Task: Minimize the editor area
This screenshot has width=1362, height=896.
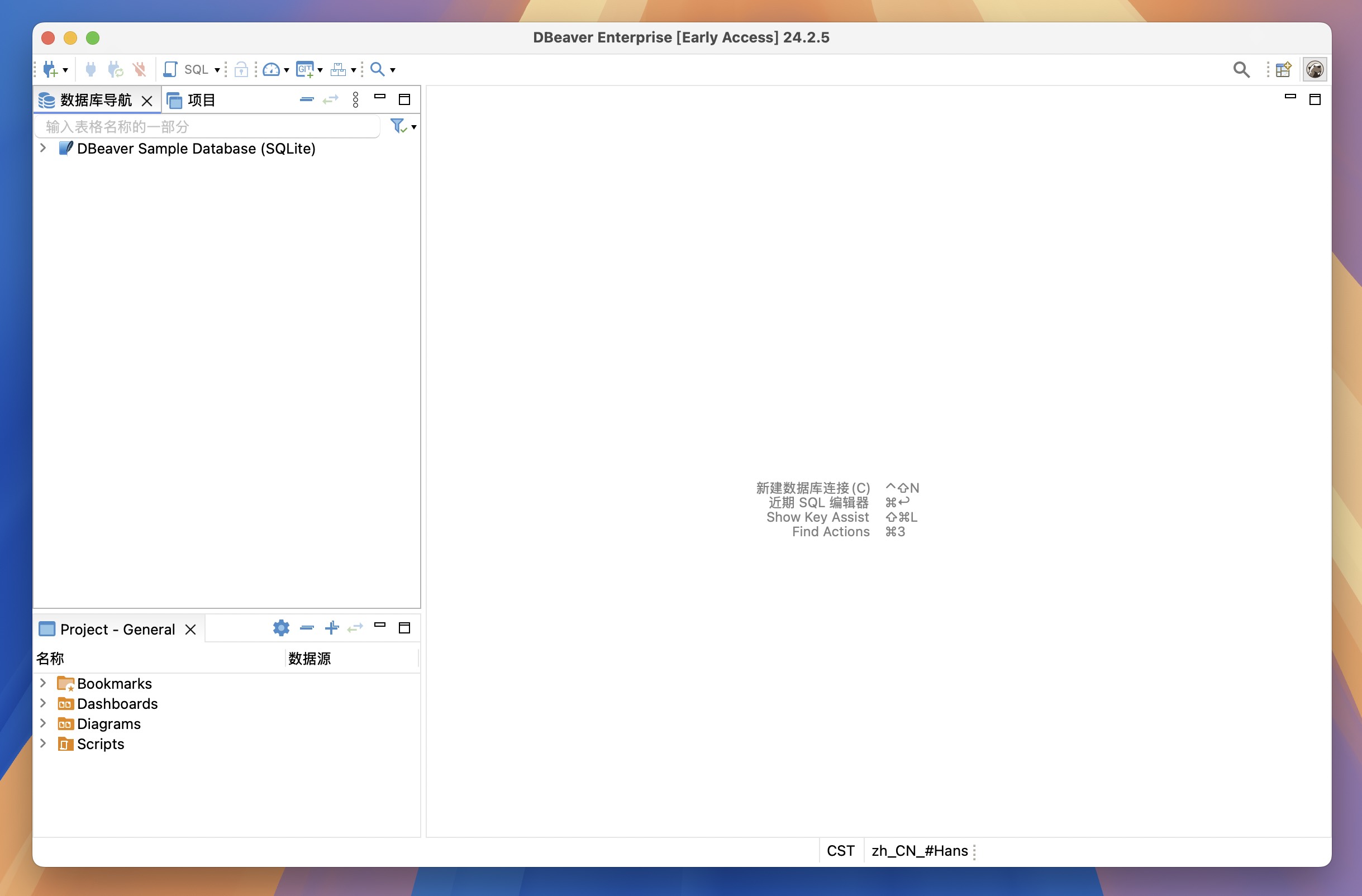Action: coord(1290,97)
